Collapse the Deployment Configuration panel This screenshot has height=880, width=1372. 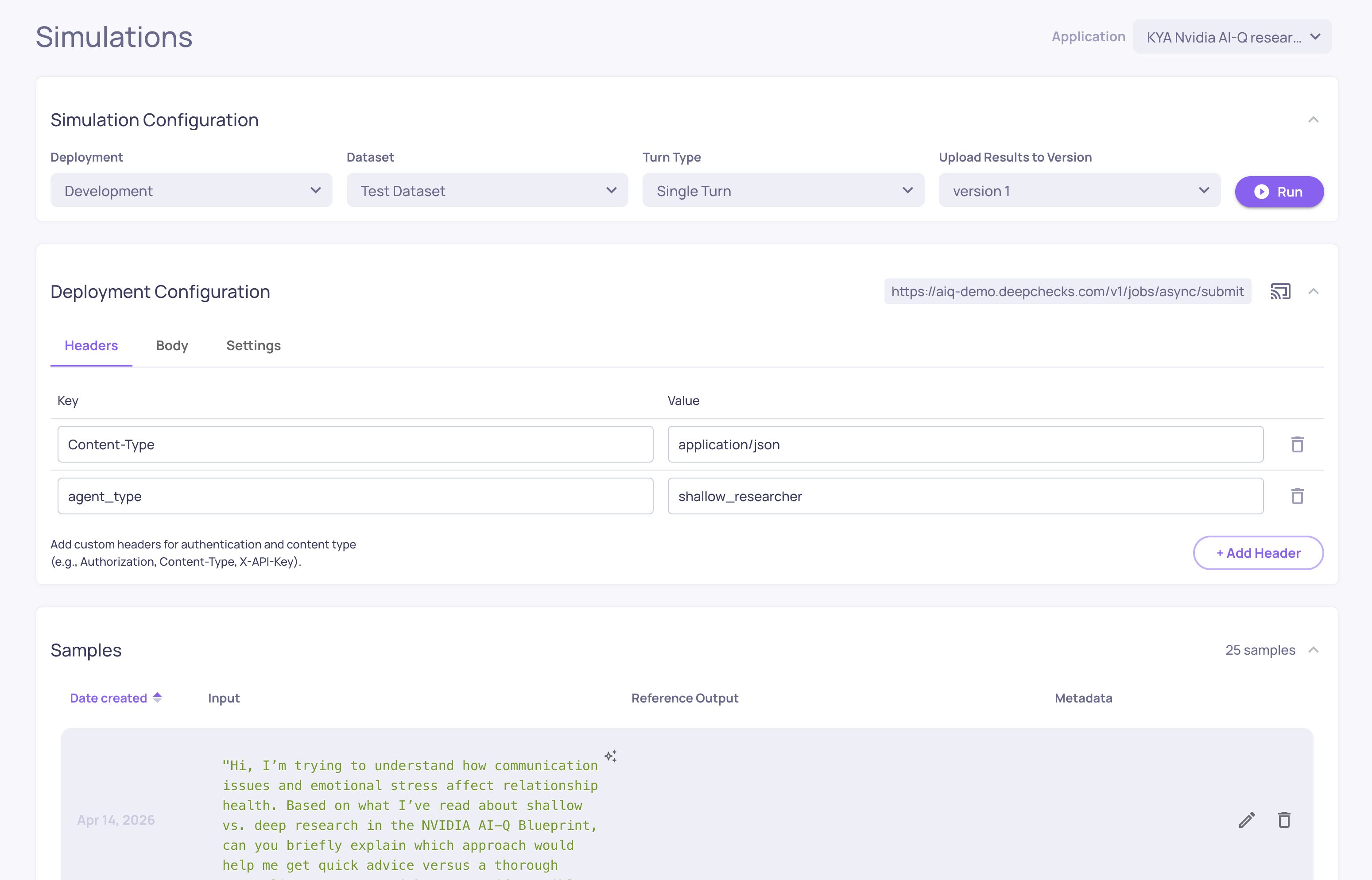click(x=1313, y=291)
